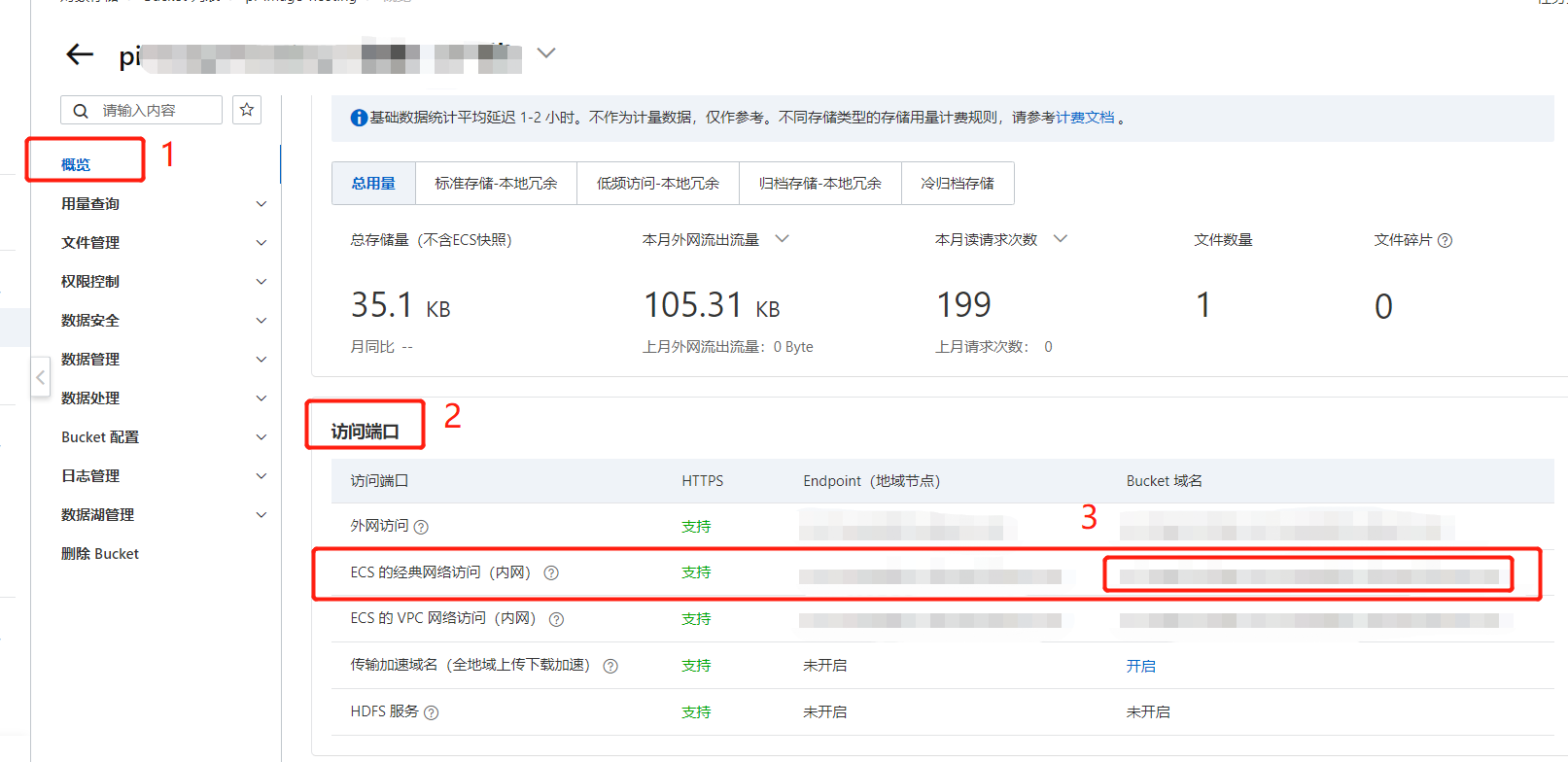This screenshot has width=1568, height=762.
Task: Open the 计费文档 link
Action: [1085, 118]
